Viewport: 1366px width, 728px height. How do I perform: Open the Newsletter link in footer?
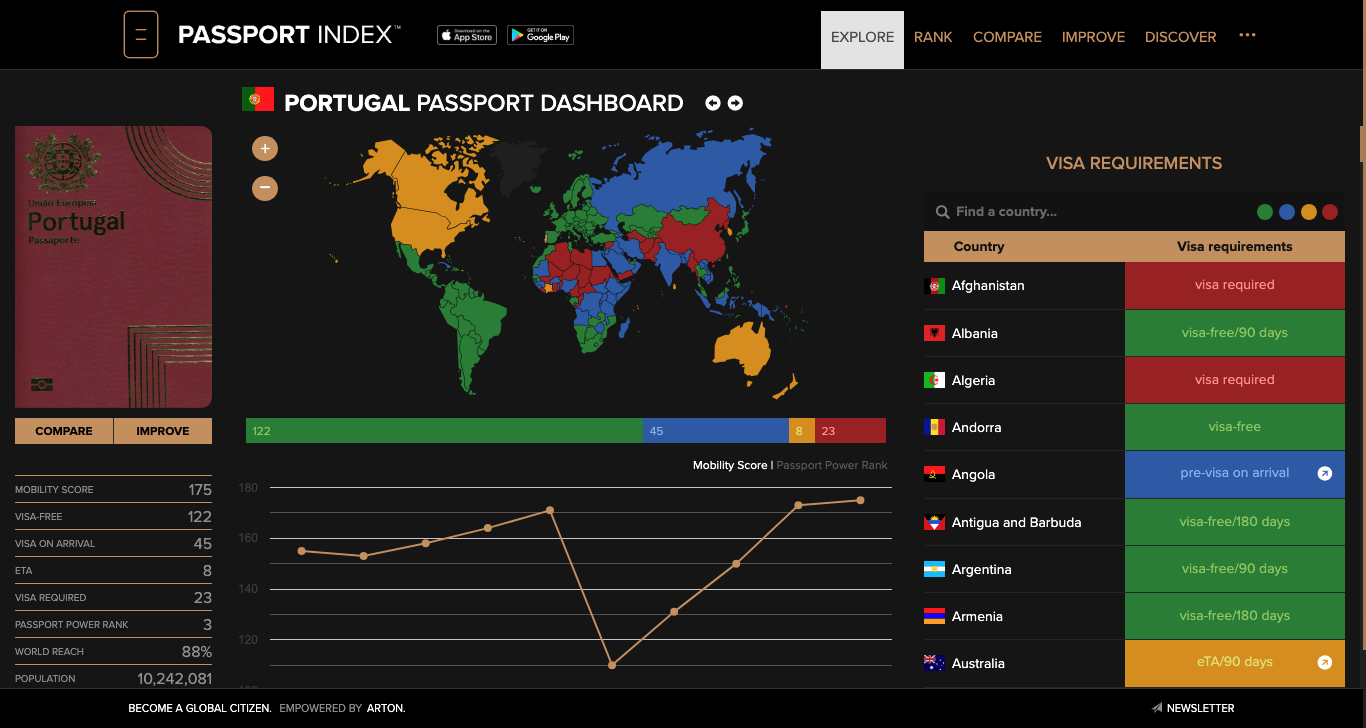[x=1200, y=708]
